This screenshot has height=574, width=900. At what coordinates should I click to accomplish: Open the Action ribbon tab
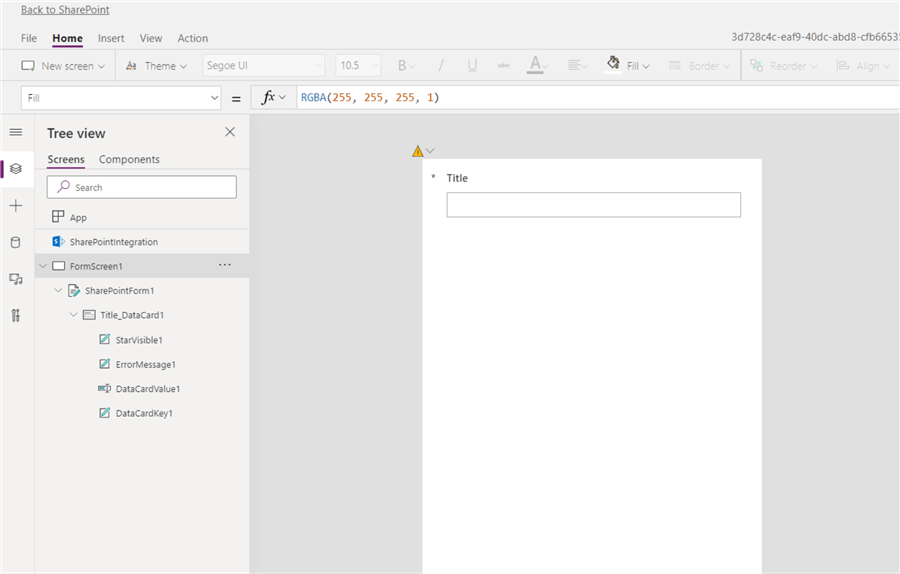pos(192,38)
